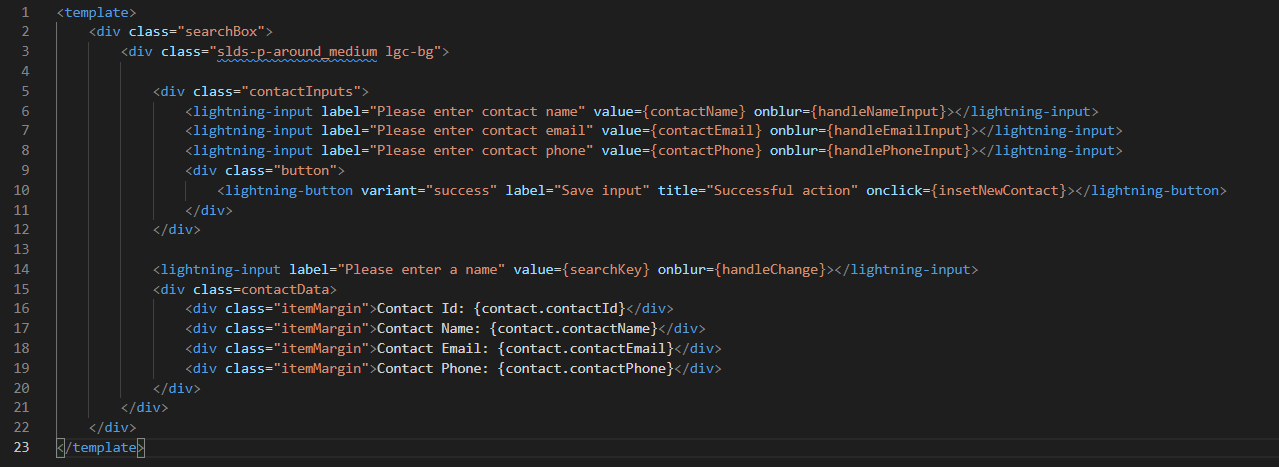Click the closing div tag on line 22
This screenshot has height=467, width=1279.
[x=113, y=427]
